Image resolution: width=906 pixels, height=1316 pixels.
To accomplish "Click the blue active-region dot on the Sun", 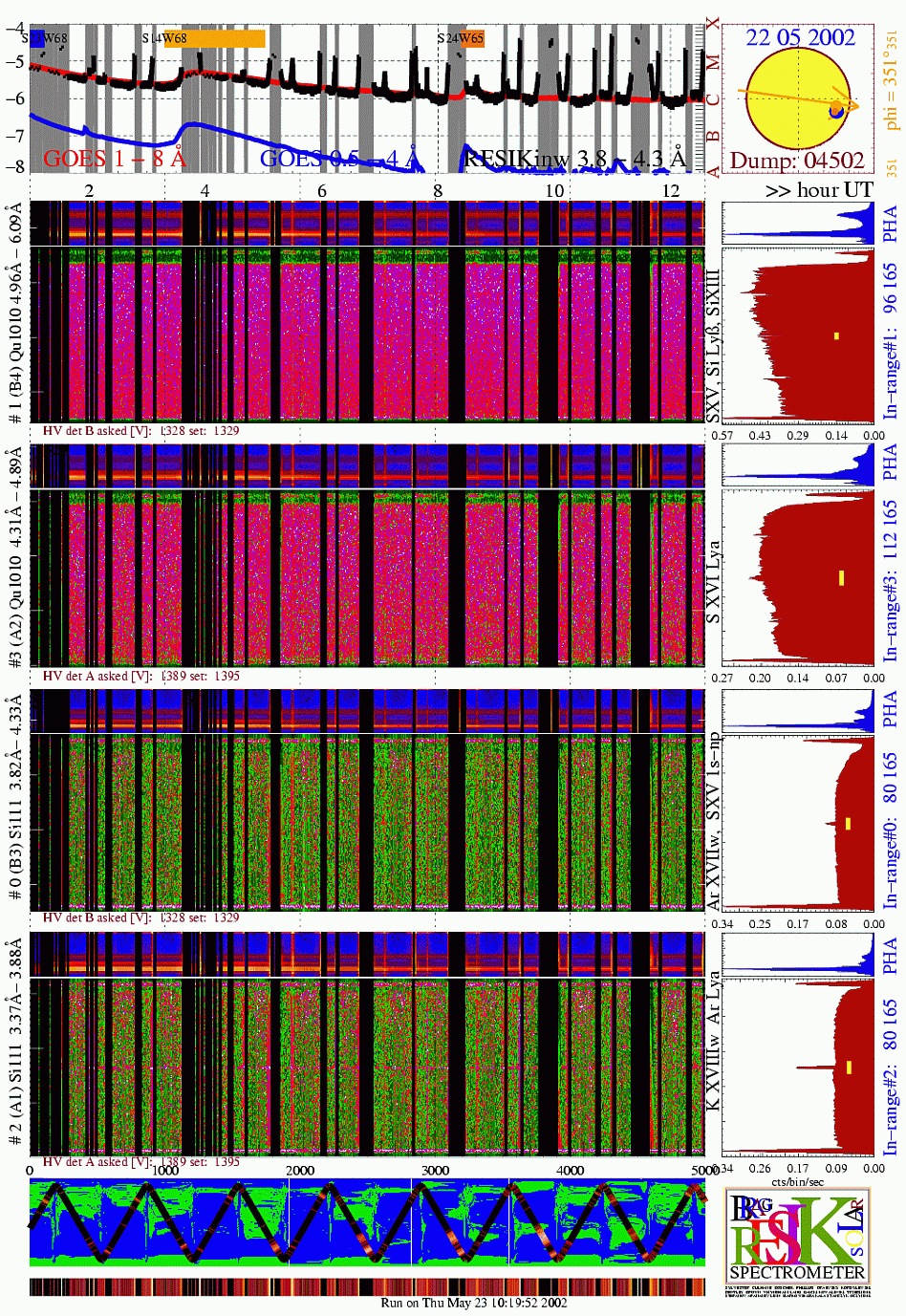I will pyautogui.click(x=836, y=111).
